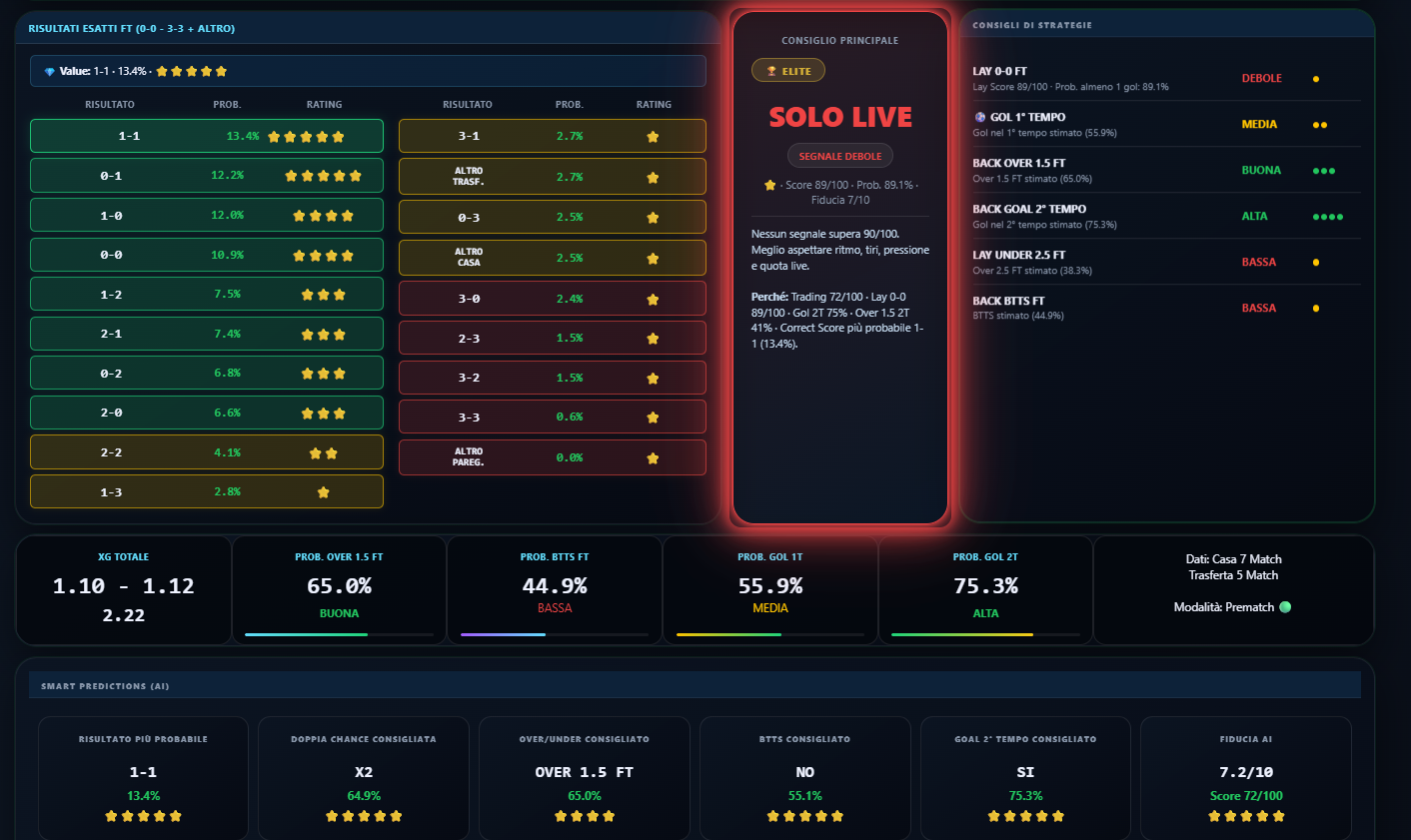Select the 0-0 result row
The image size is (1411, 840).
tap(207, 255)
